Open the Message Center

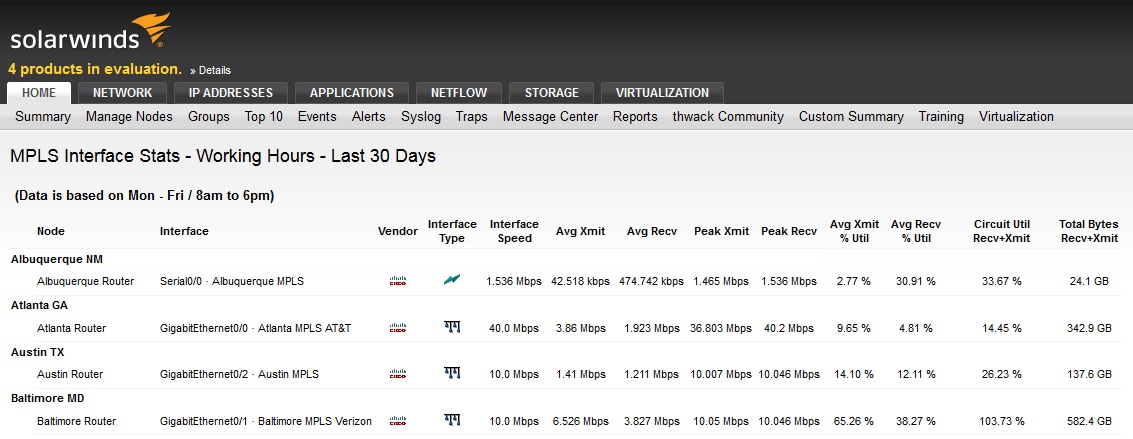551,116
